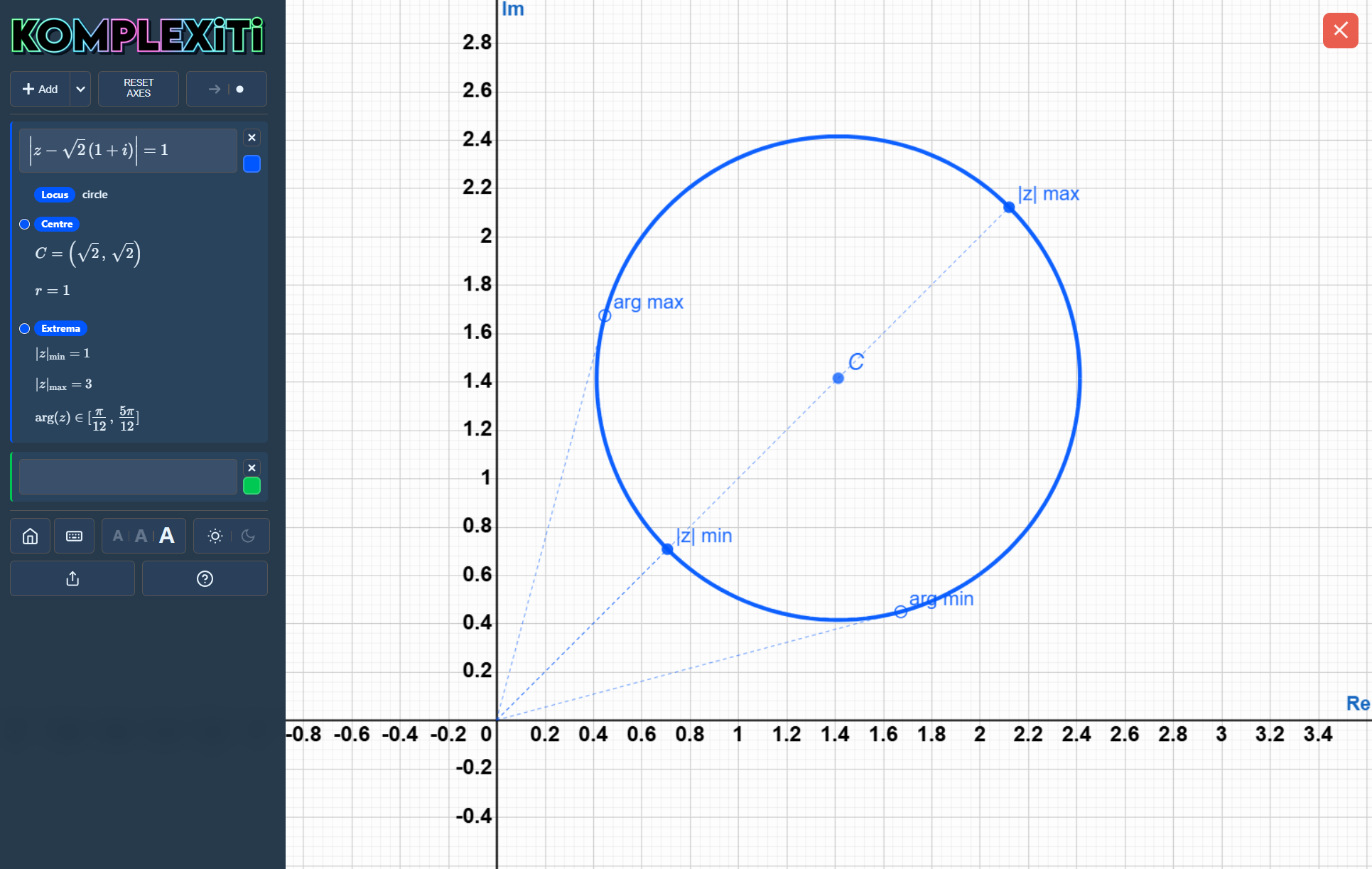This screenshot has width=1372, height=869.
Task: Click the r = 1 radius text
Action: (53, 291)
